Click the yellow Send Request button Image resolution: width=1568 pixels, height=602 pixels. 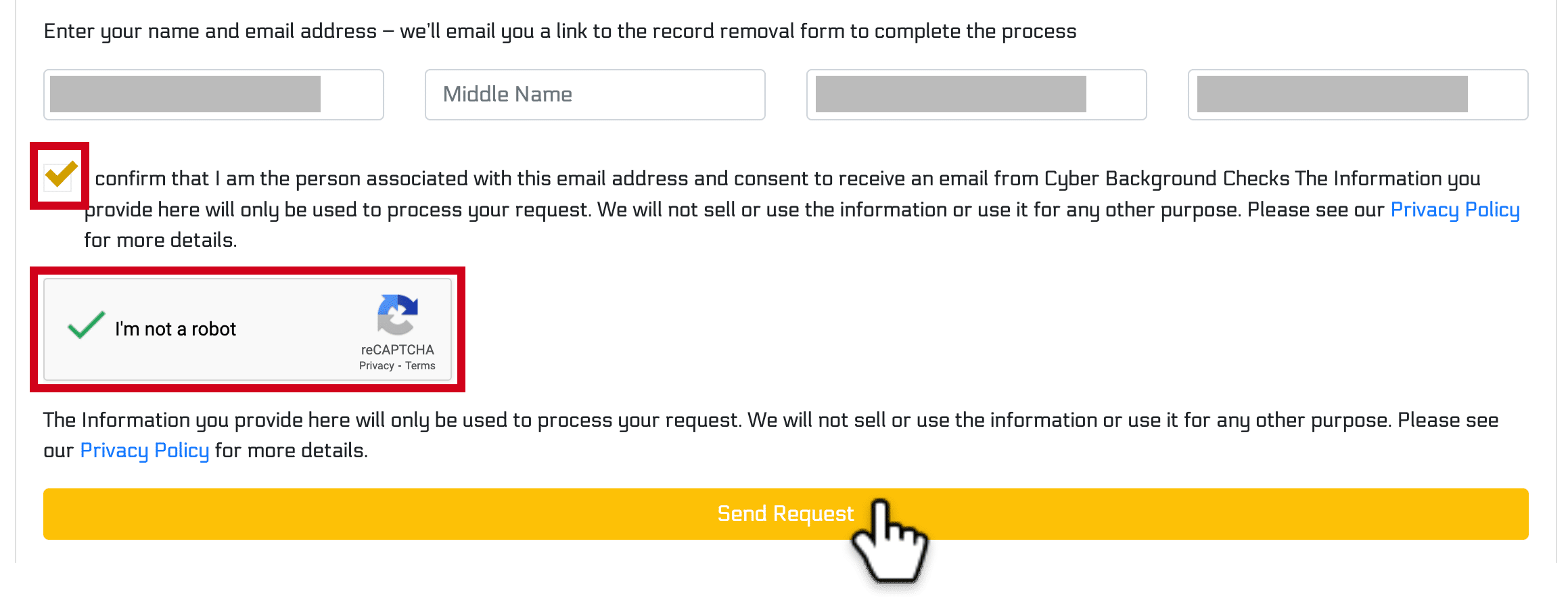(x=786, y=514)
